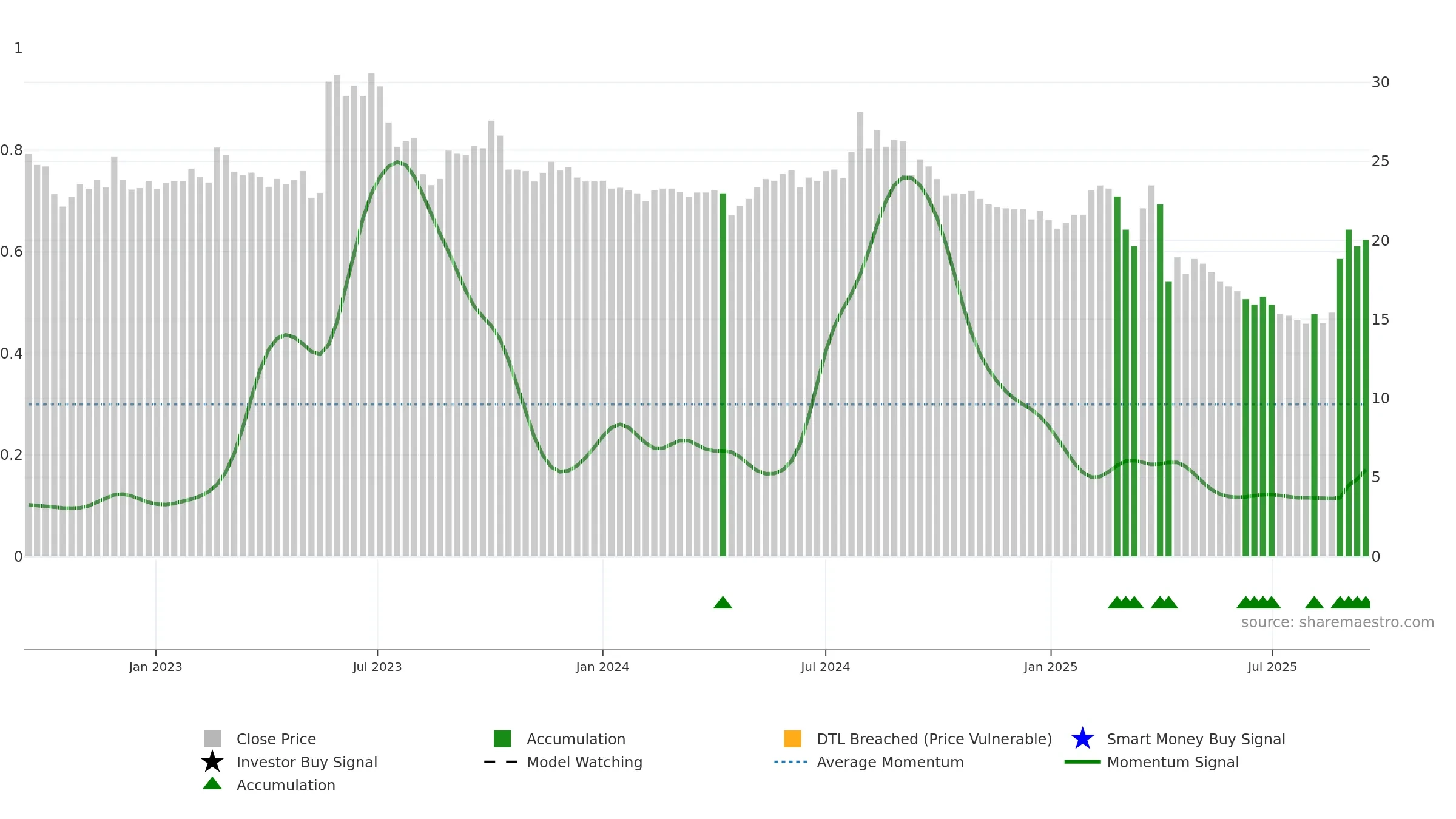Click the gray Close Price legend square

212,739
